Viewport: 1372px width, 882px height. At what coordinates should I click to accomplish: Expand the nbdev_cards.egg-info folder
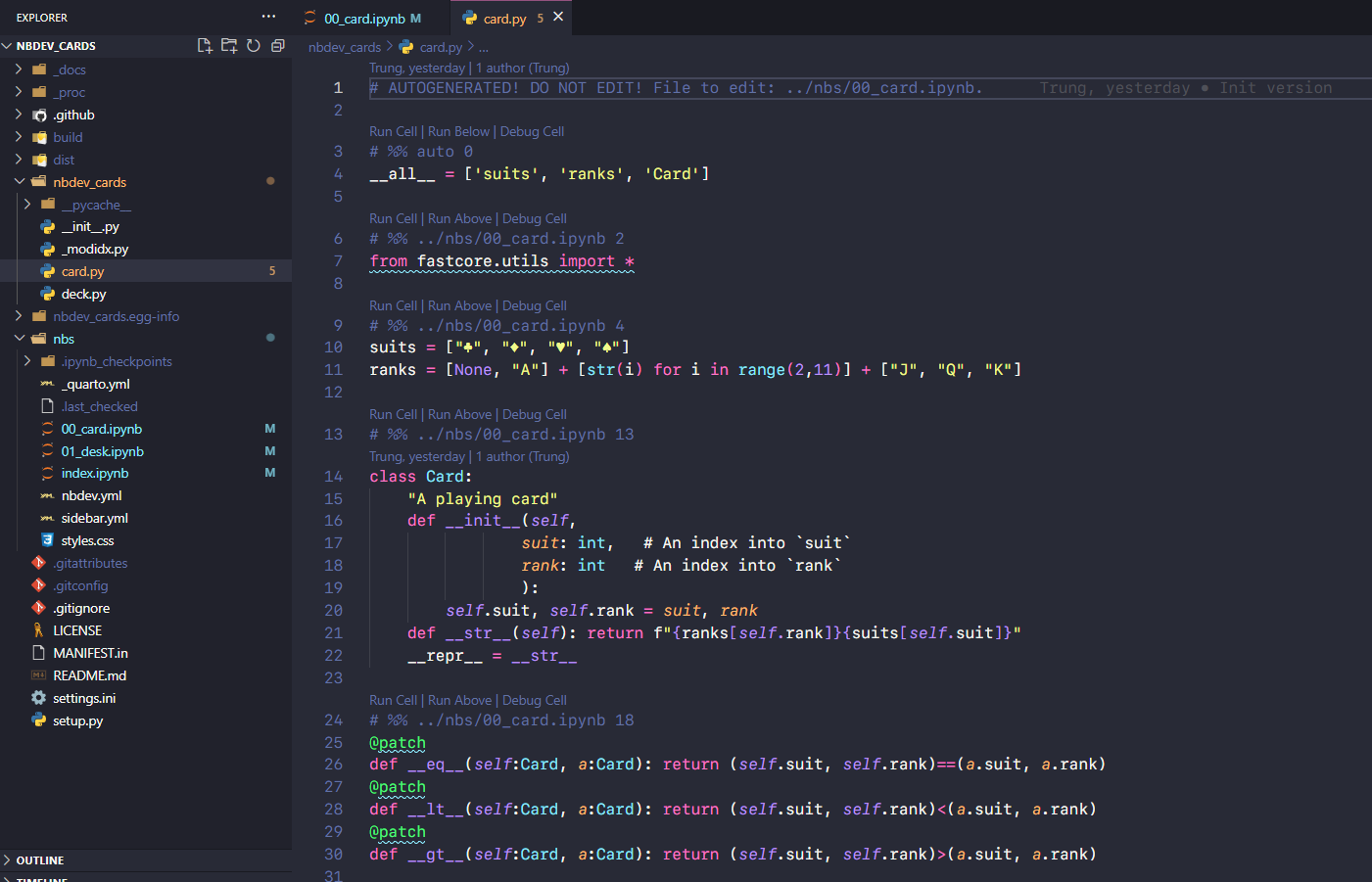point(19,316)
